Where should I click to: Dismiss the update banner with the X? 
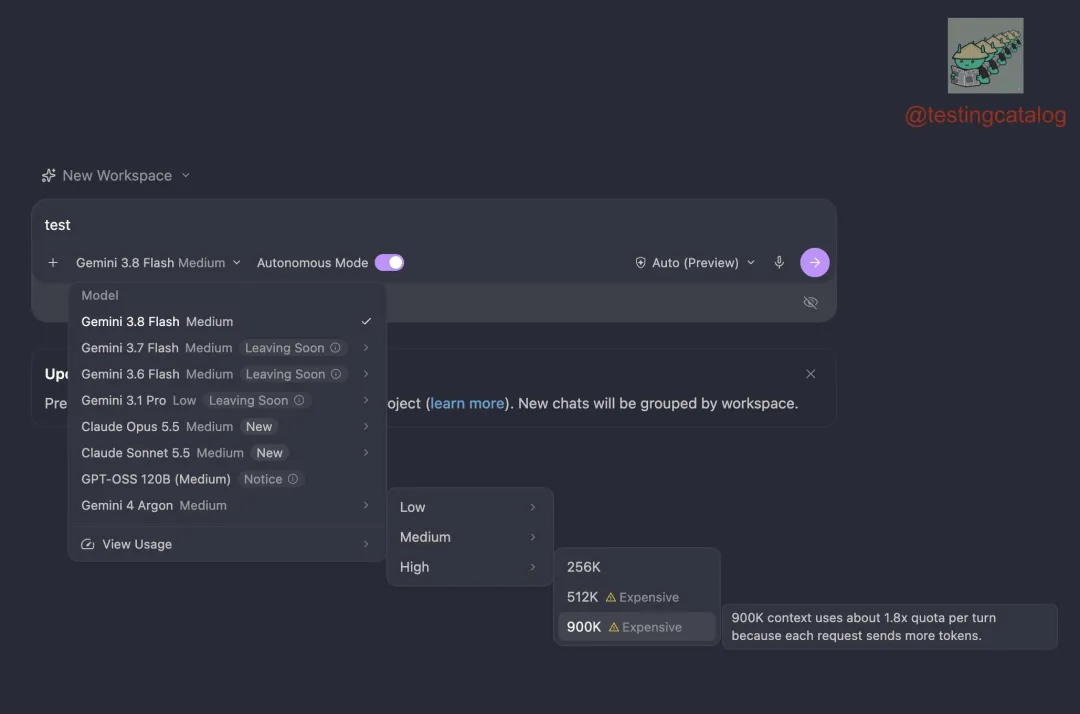[x=811, y=374]
